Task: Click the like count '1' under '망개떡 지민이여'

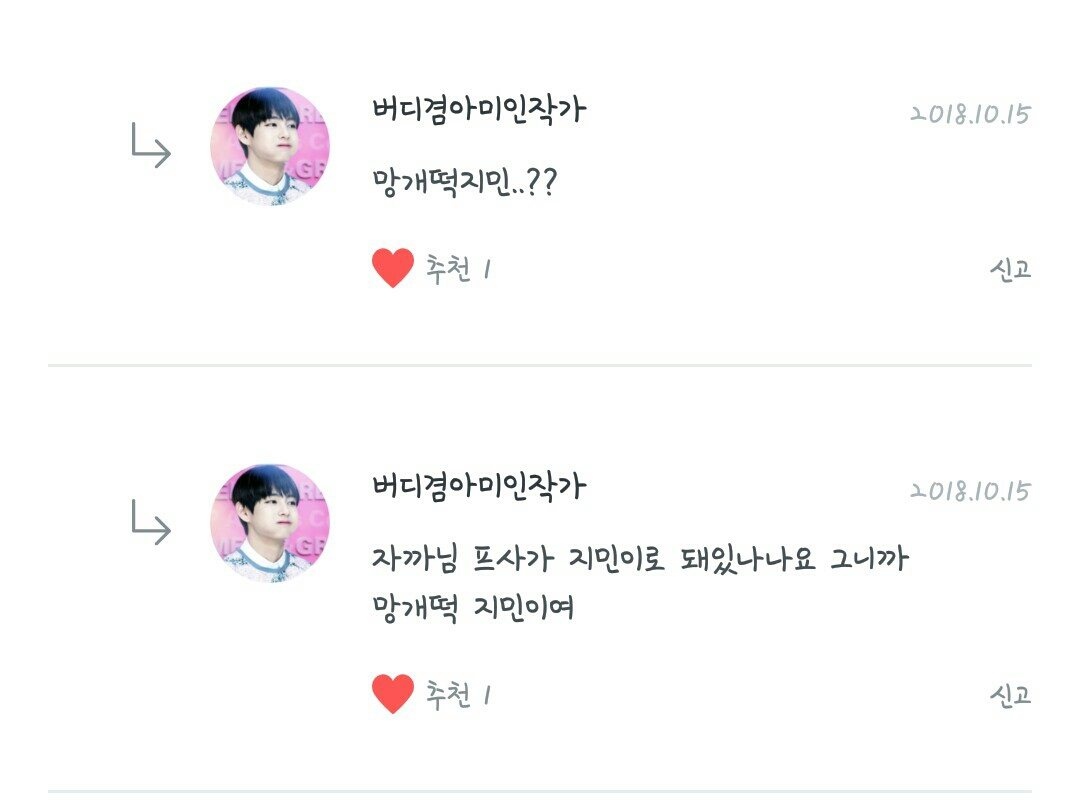Action: 487,694
